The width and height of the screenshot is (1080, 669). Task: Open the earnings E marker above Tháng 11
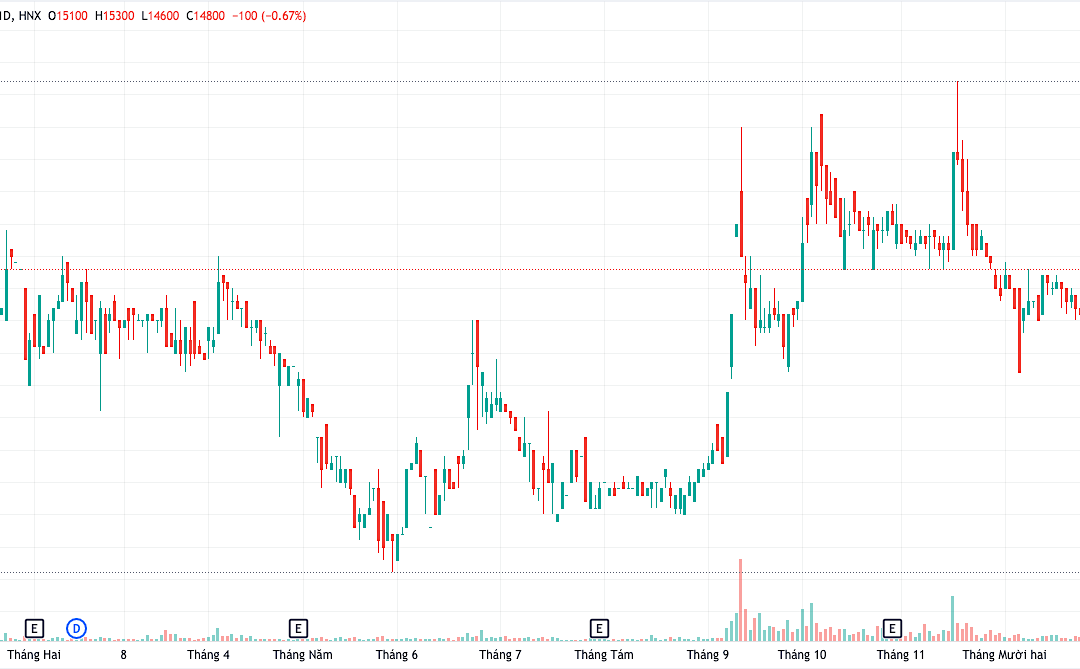892,628
